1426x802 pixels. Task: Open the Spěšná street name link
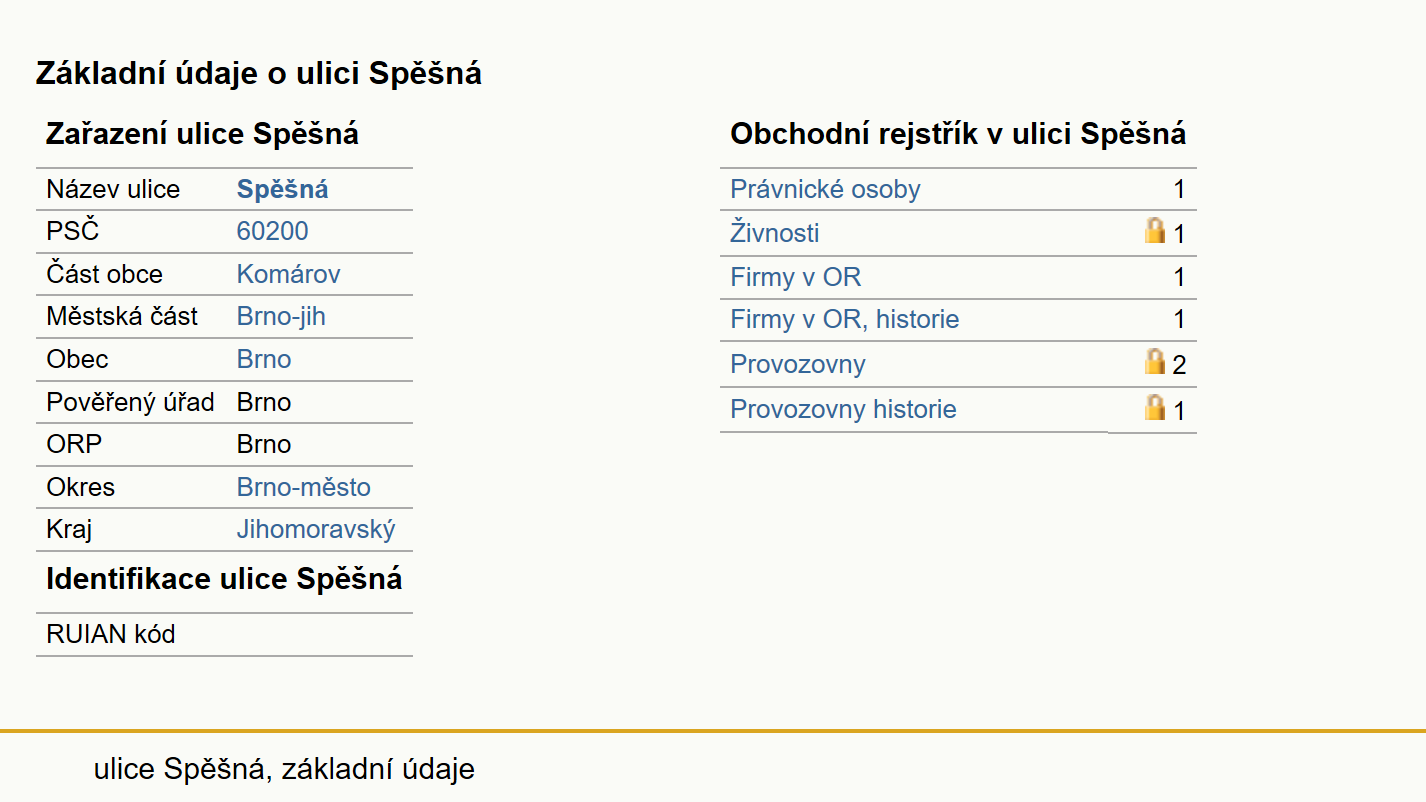tap(283, 190)
